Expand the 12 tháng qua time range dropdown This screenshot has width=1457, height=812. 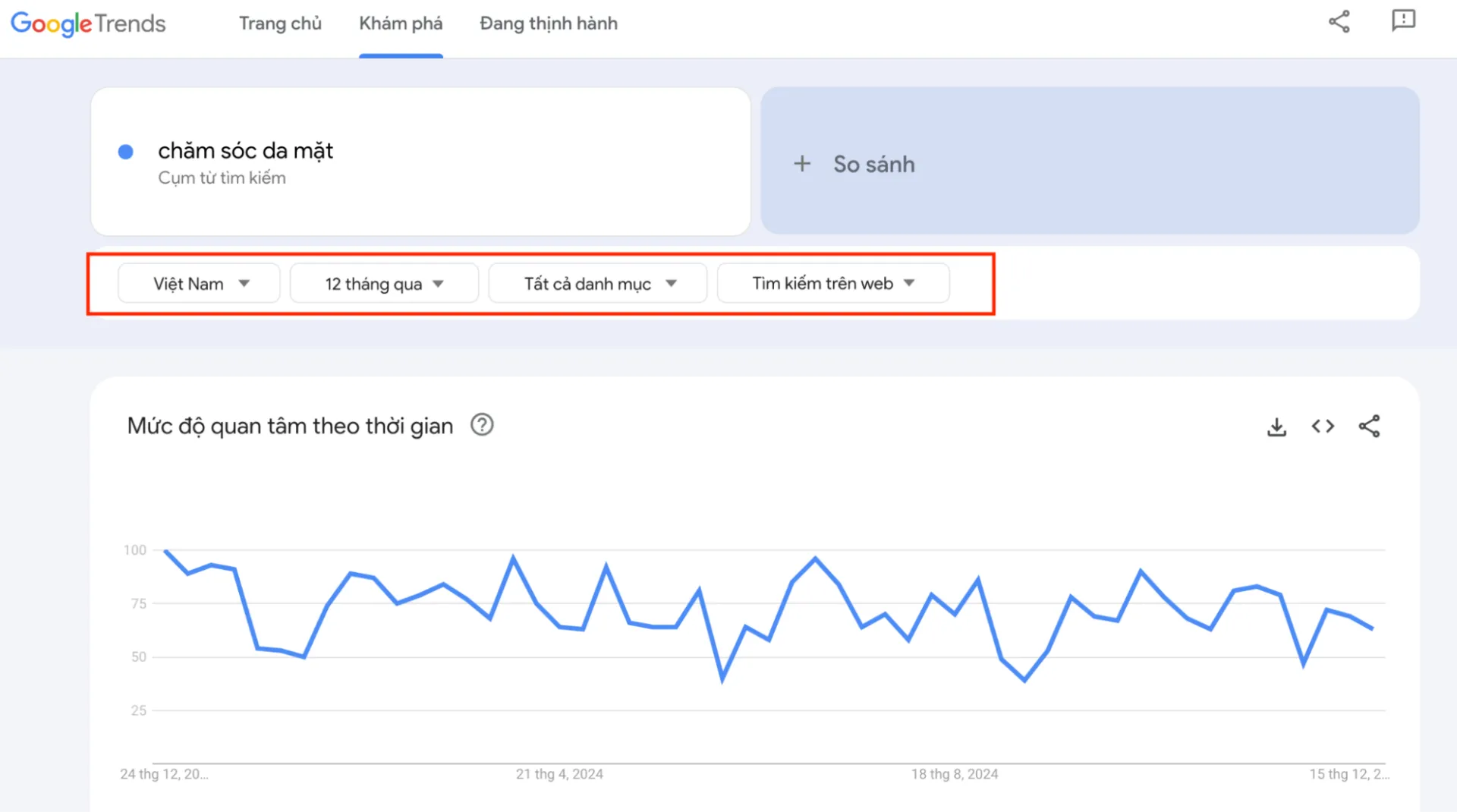384,284
